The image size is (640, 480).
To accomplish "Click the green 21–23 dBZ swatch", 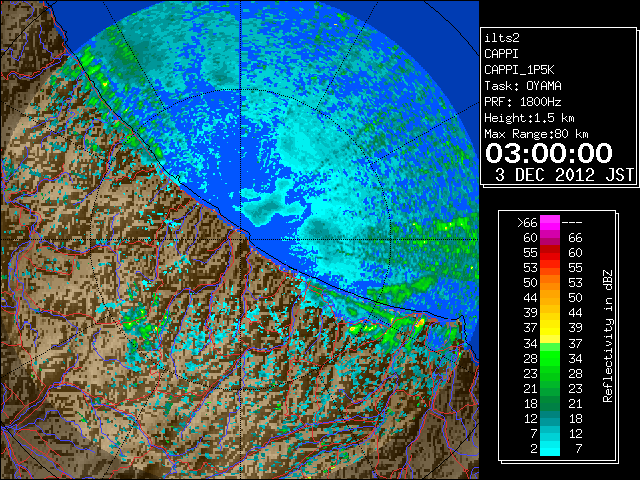I will point(550,388).
